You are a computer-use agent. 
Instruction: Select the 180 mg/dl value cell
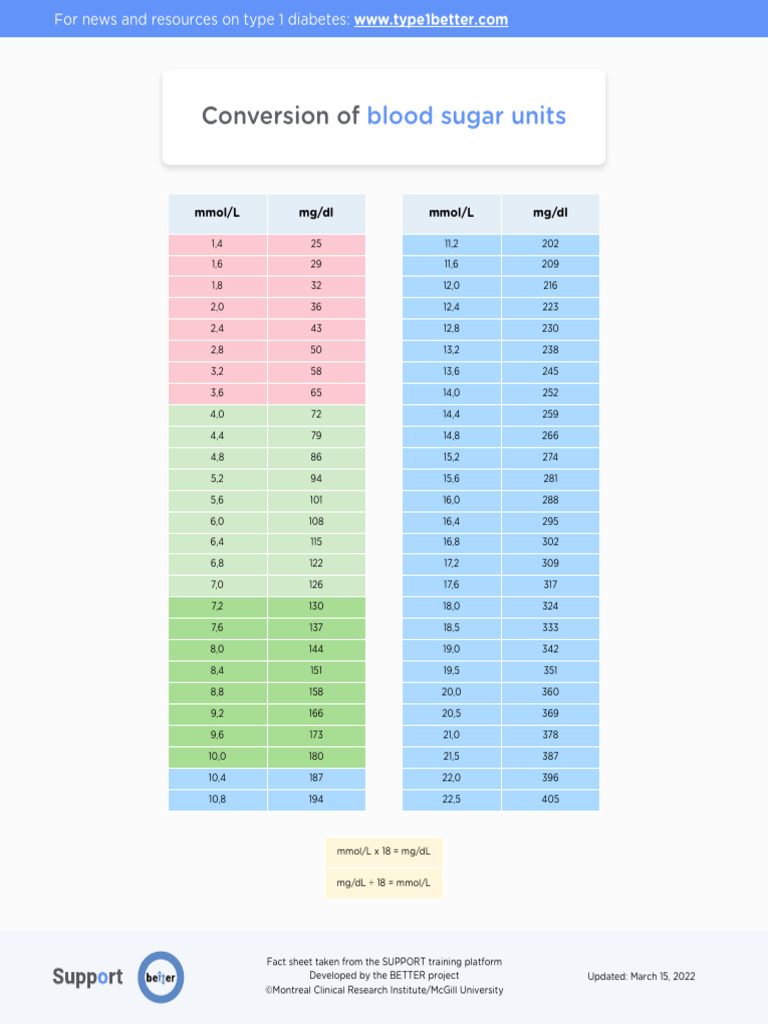coord(316,757)
